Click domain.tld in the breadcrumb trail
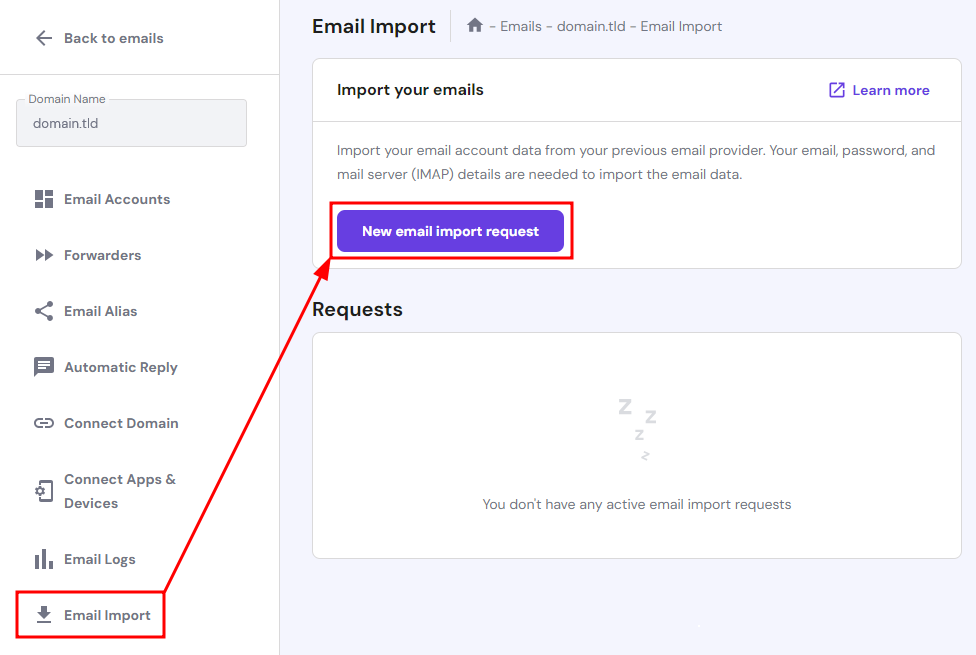Image resolution: width=976 pixels, height=655 pixels. point(590,26)
